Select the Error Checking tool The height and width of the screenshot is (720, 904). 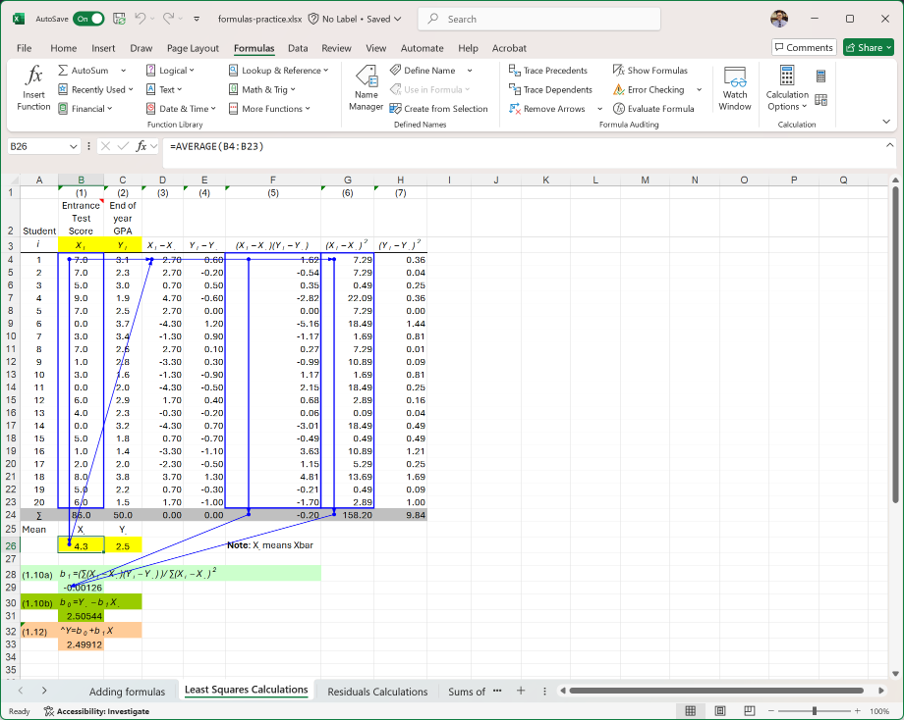click(x=650, y=89)
